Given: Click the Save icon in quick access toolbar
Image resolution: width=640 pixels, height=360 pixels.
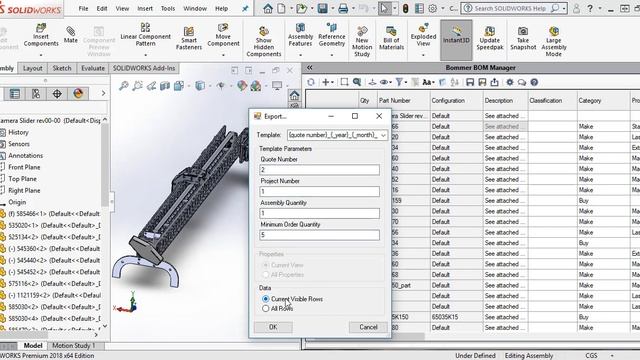Looking at the screenshot, I should pos(322,8).
